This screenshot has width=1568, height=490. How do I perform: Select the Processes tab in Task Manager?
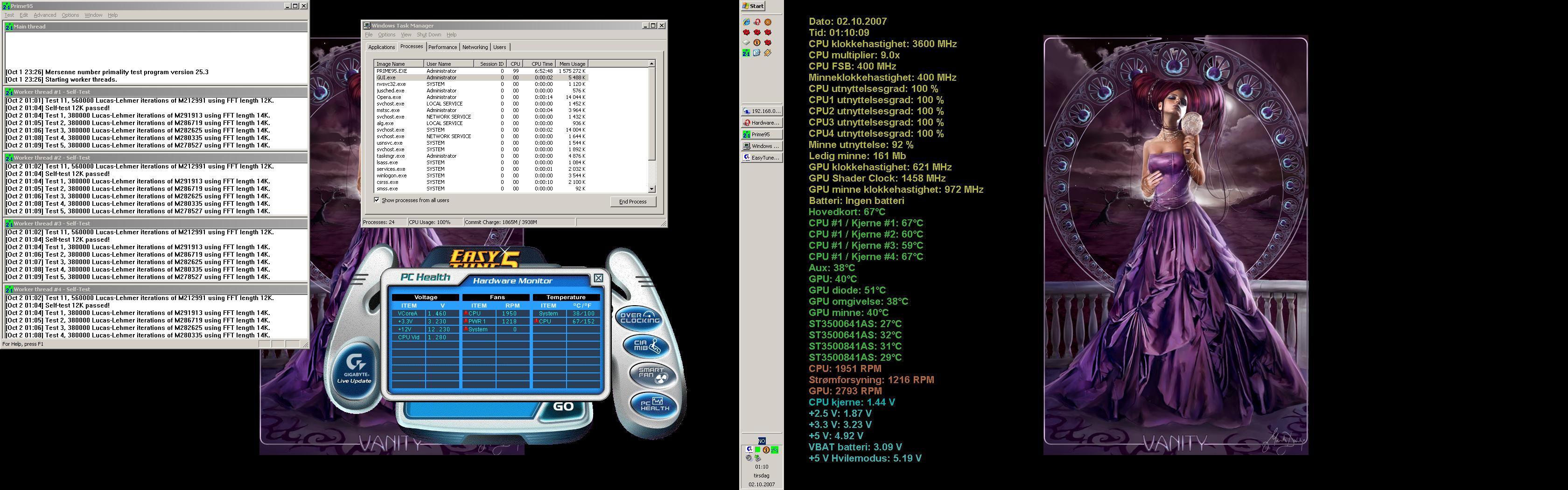click(412, 46)
